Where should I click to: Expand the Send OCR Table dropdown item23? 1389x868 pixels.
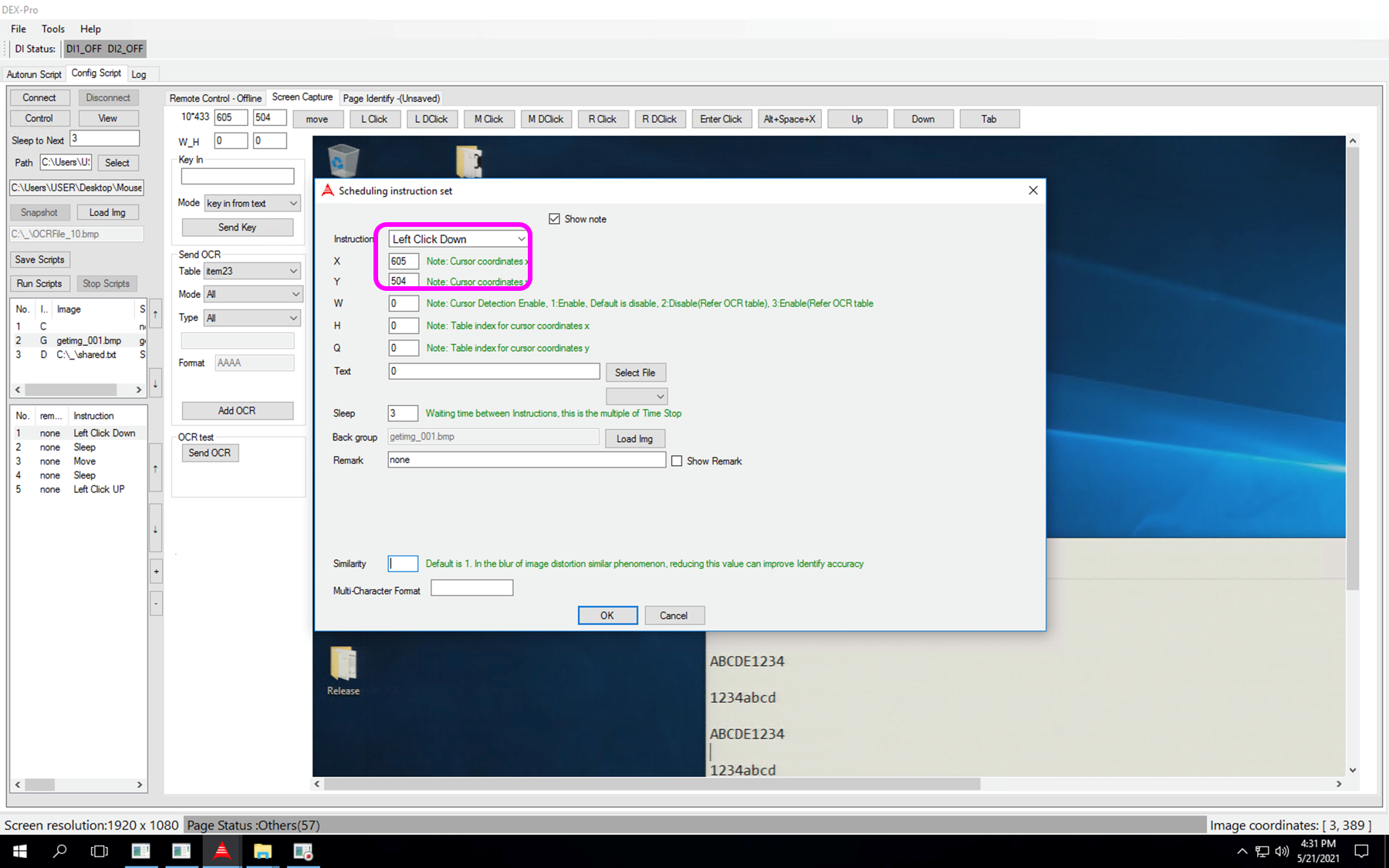252,271
